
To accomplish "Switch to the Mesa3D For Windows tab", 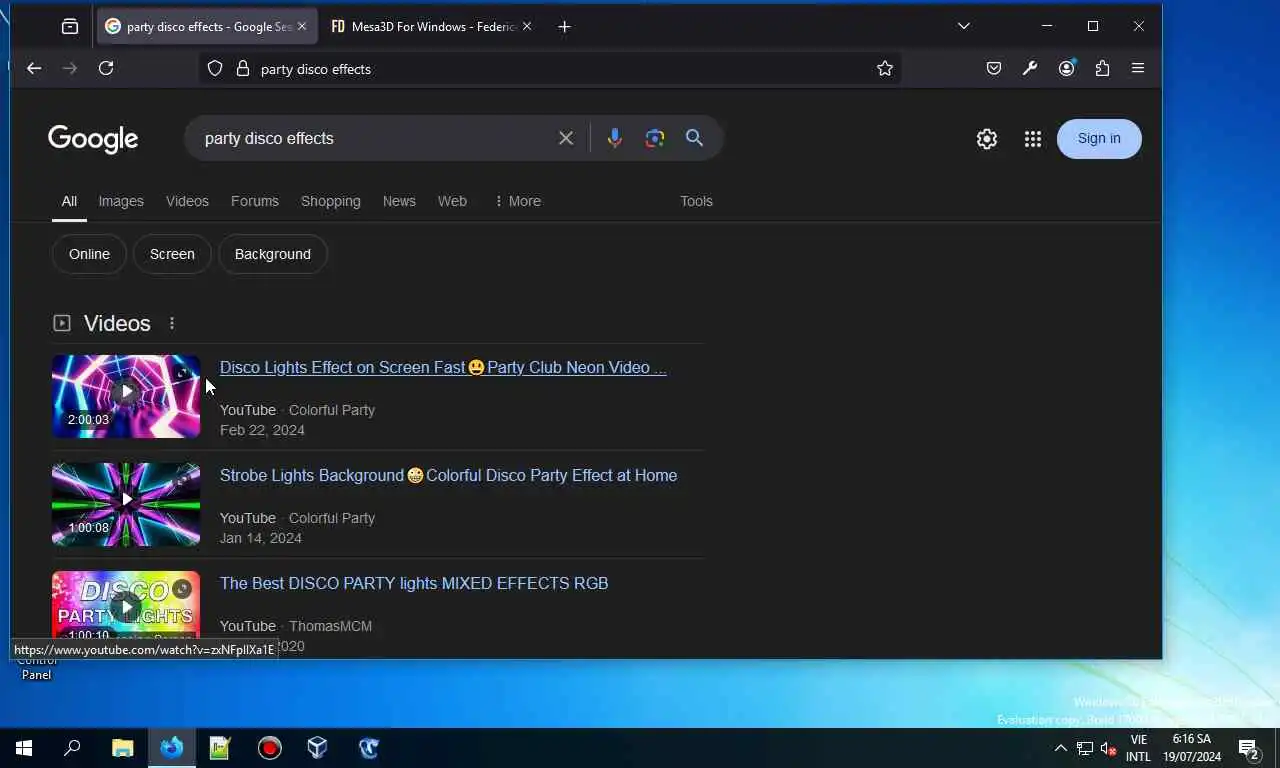I will tap(431, 27).
